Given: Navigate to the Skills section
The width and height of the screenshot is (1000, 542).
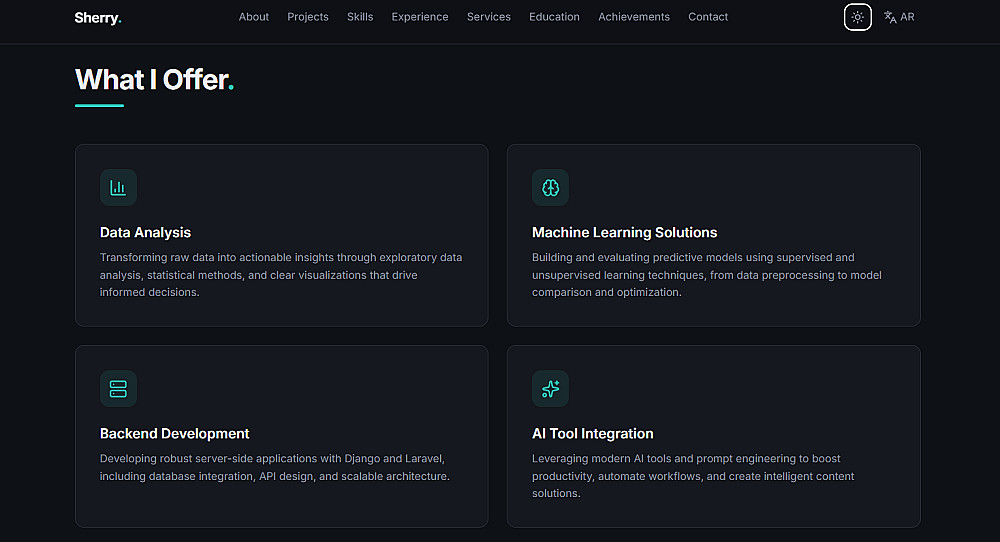Looking at the screenshot, I should click(360, 17).
